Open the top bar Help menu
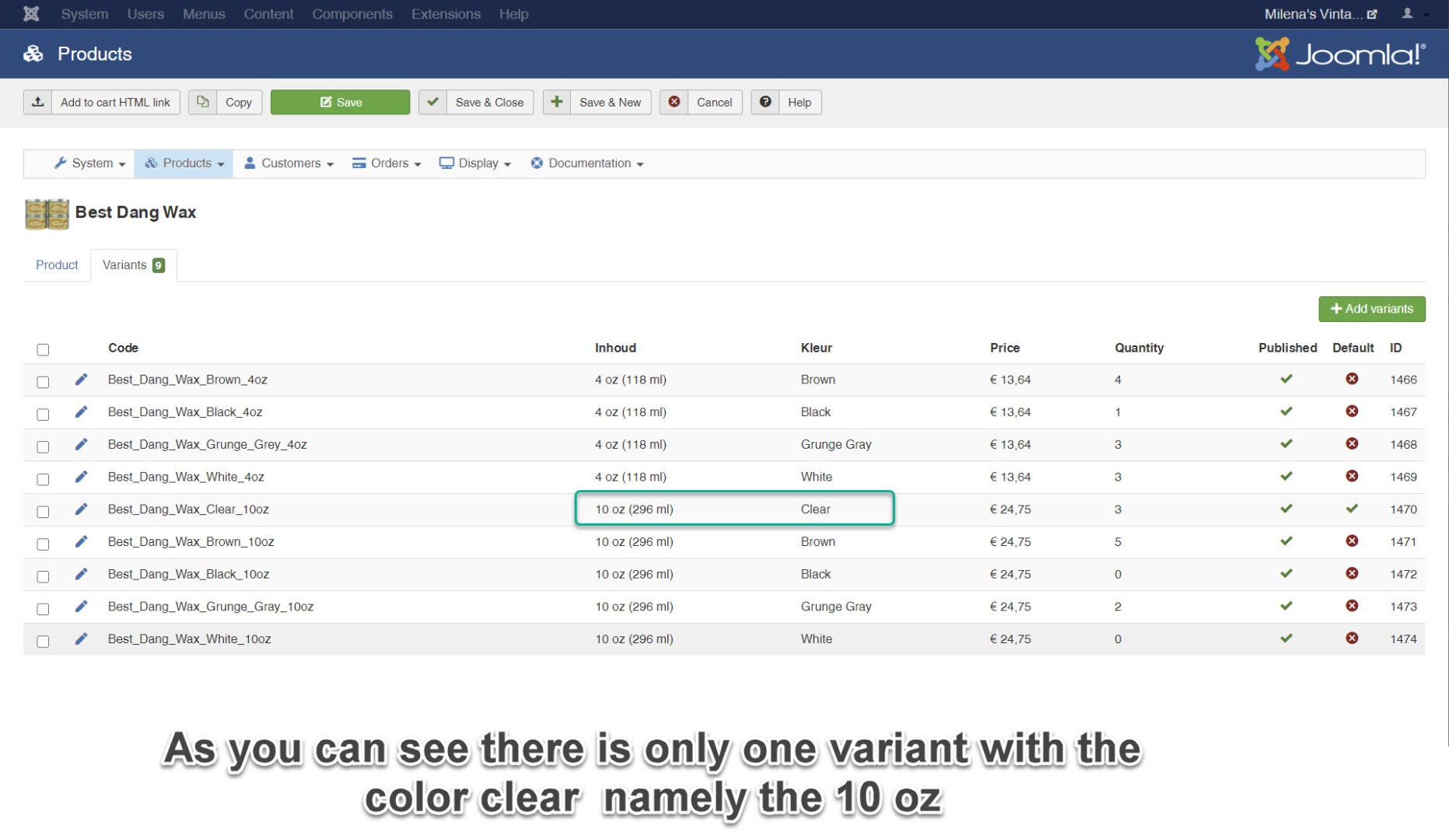The width and height of the screenshot is (1449, 840). [x=513, y=14]
